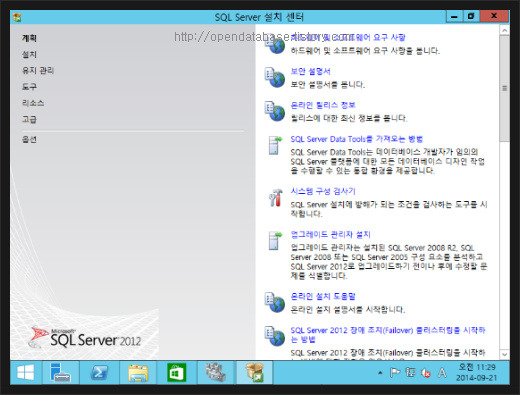520x395 pixels.
Task: Click globe icon beside 온라인 릴리스 정보
Action: tap(275, 111)
